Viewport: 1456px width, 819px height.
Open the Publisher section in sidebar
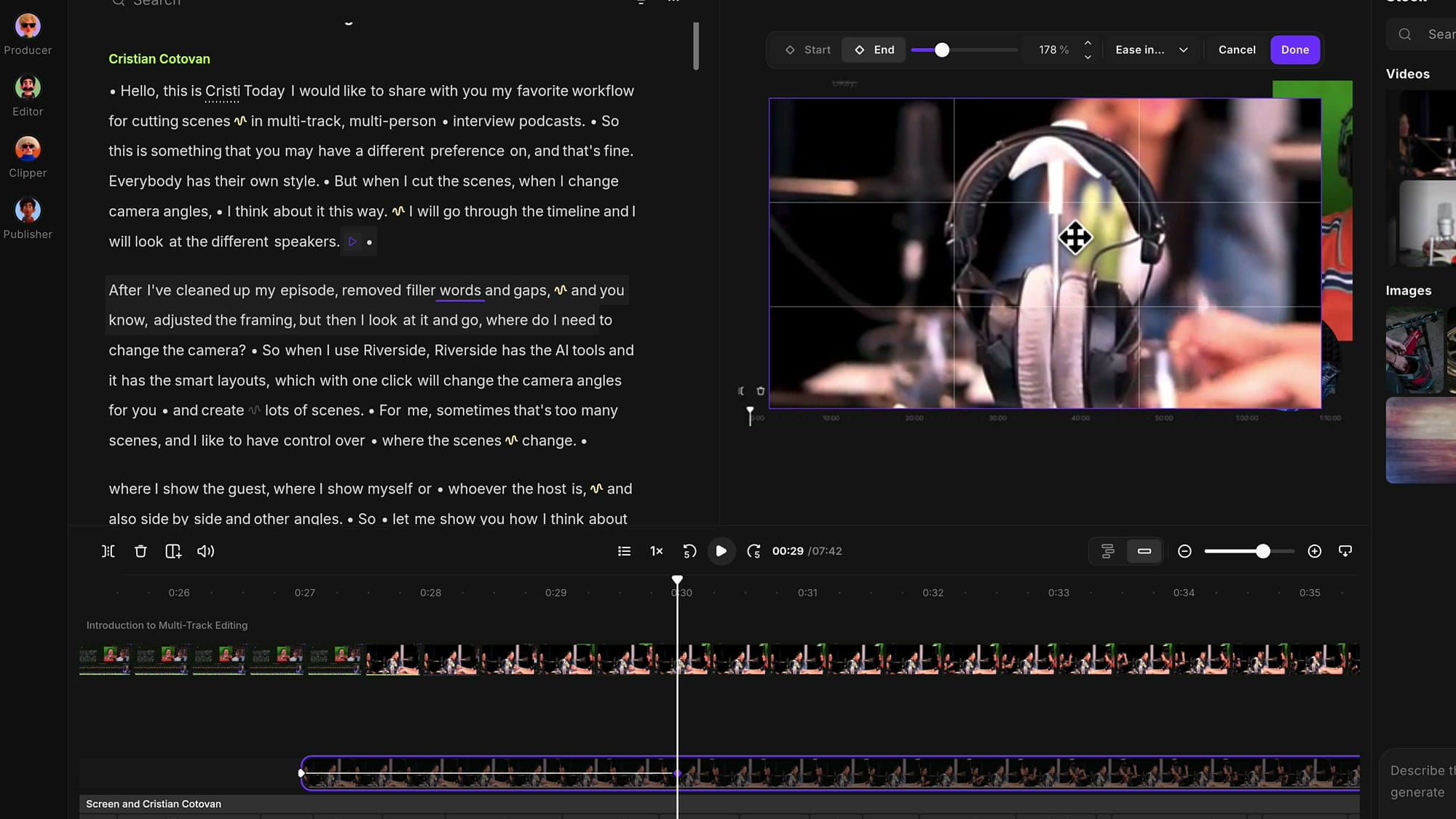28,218
